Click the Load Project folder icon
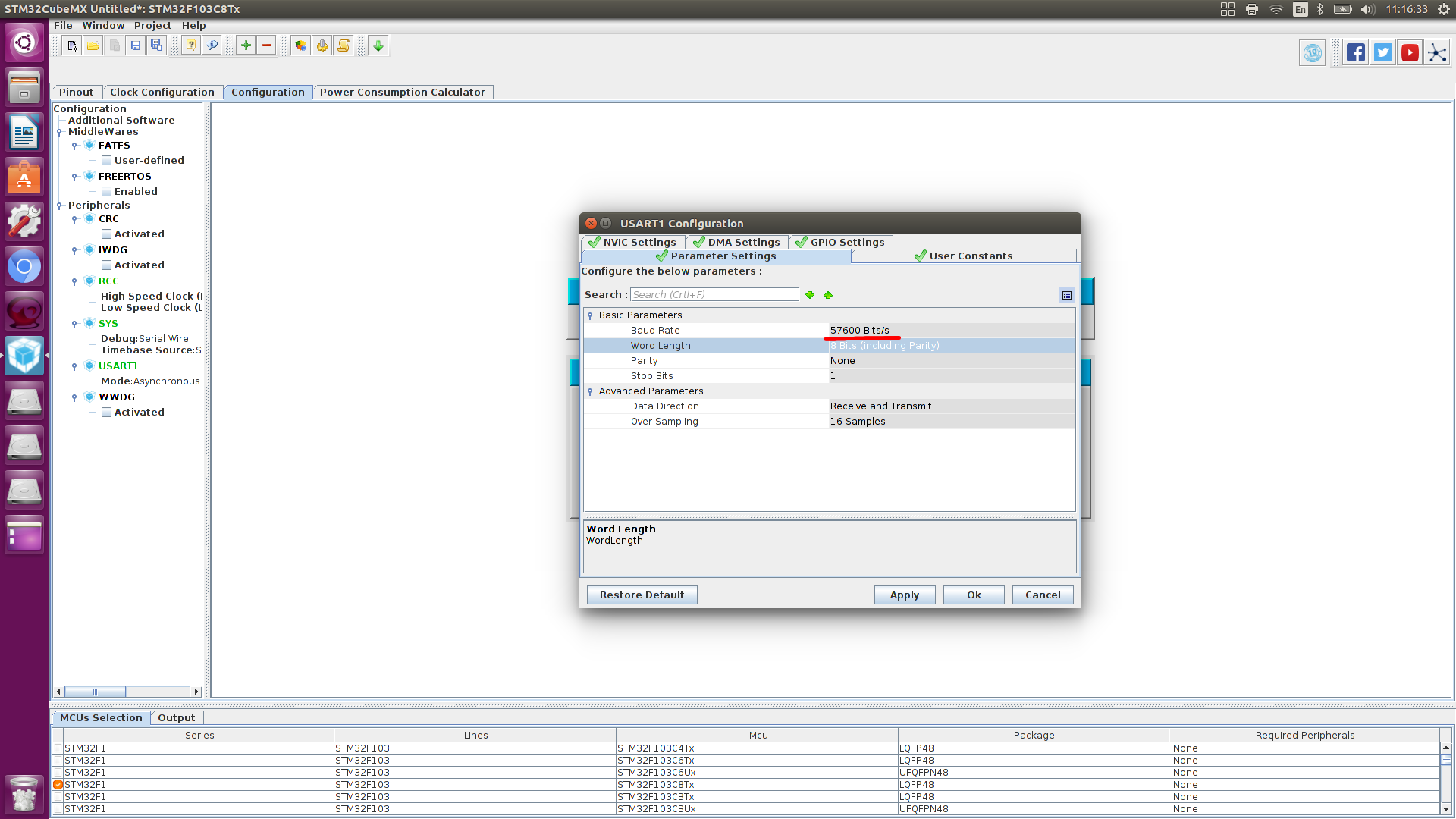The height and width of the screenshot is (819, 1456). click(x=93, y=45)
